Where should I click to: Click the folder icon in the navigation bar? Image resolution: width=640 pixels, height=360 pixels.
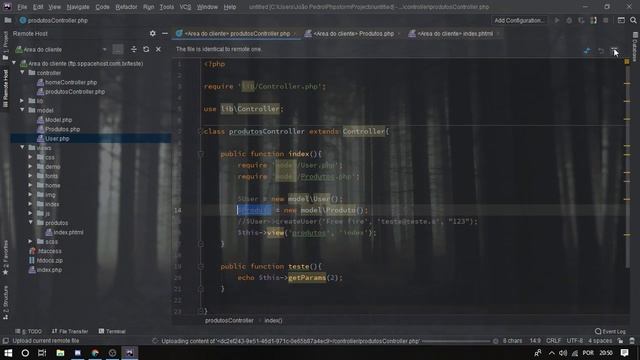tap(8, 20)
